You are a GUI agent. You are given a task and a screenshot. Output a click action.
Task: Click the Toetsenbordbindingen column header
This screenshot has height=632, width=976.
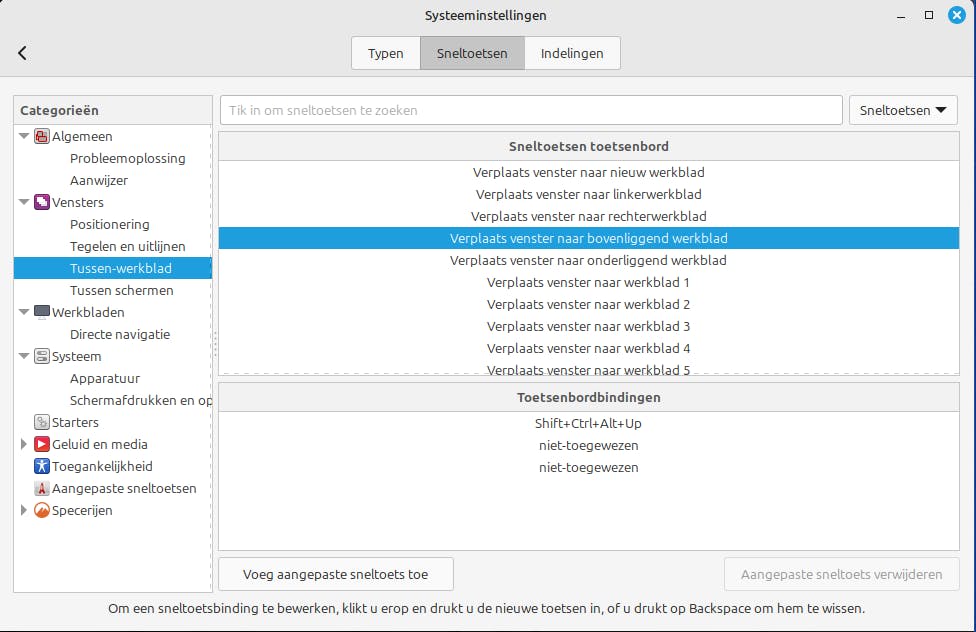point(589,397)
